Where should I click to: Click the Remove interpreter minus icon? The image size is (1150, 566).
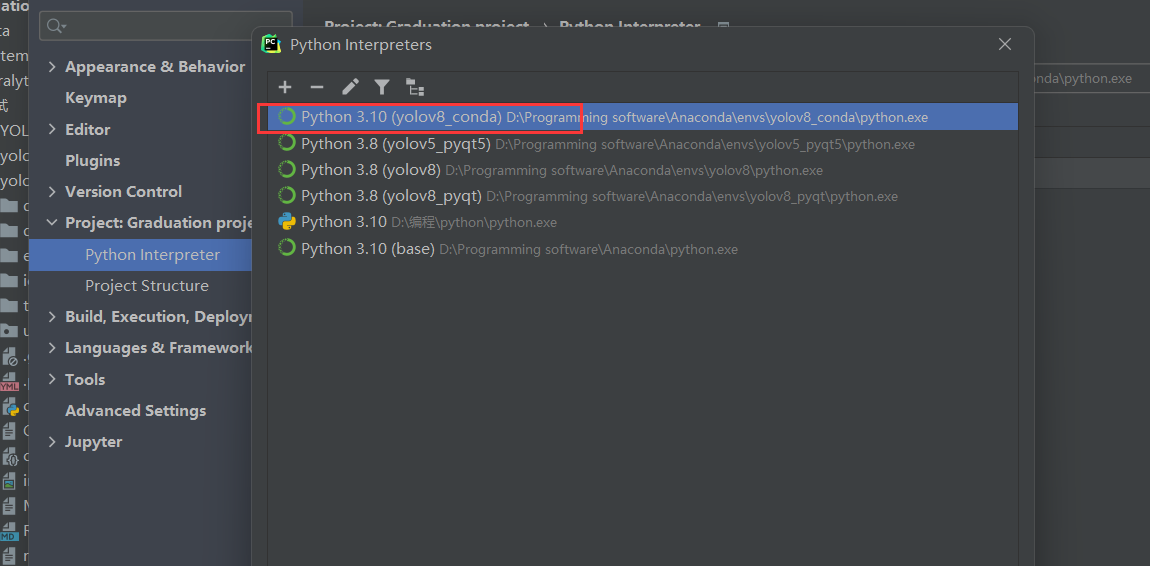click(x=317, y=88)
